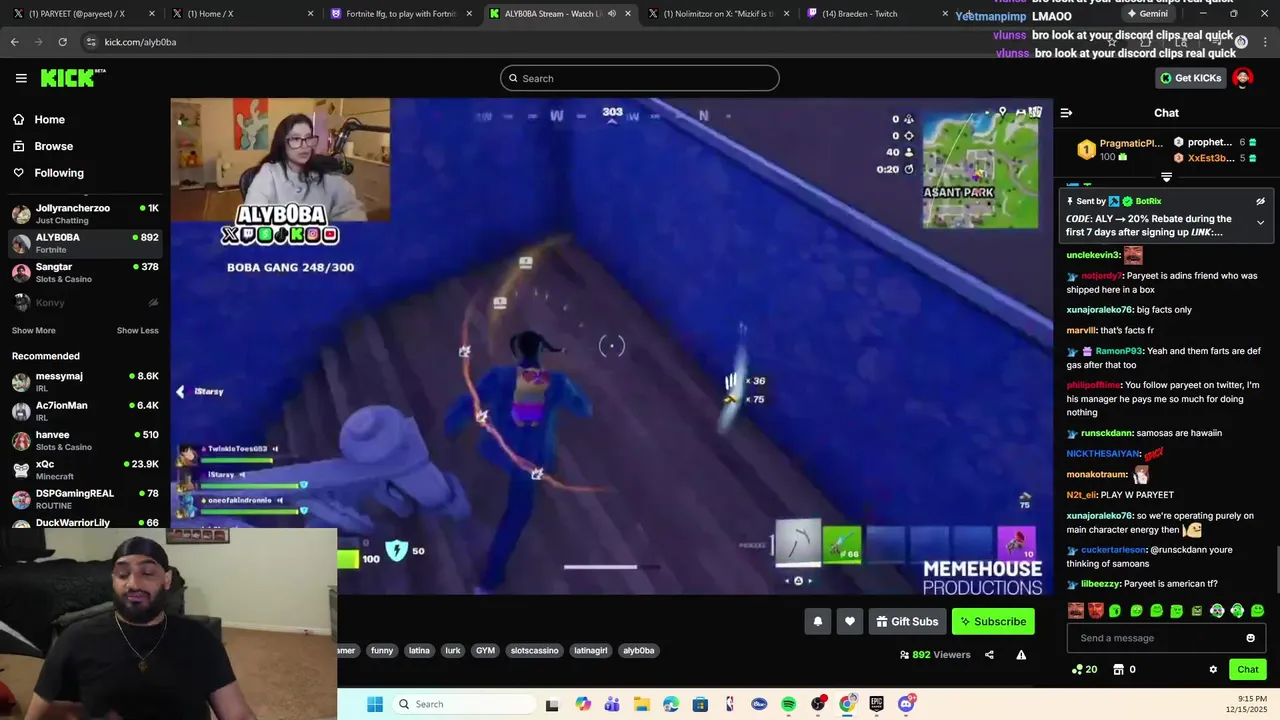
Task: Open File Explorer from taskbar
Action: pos(641,704)
